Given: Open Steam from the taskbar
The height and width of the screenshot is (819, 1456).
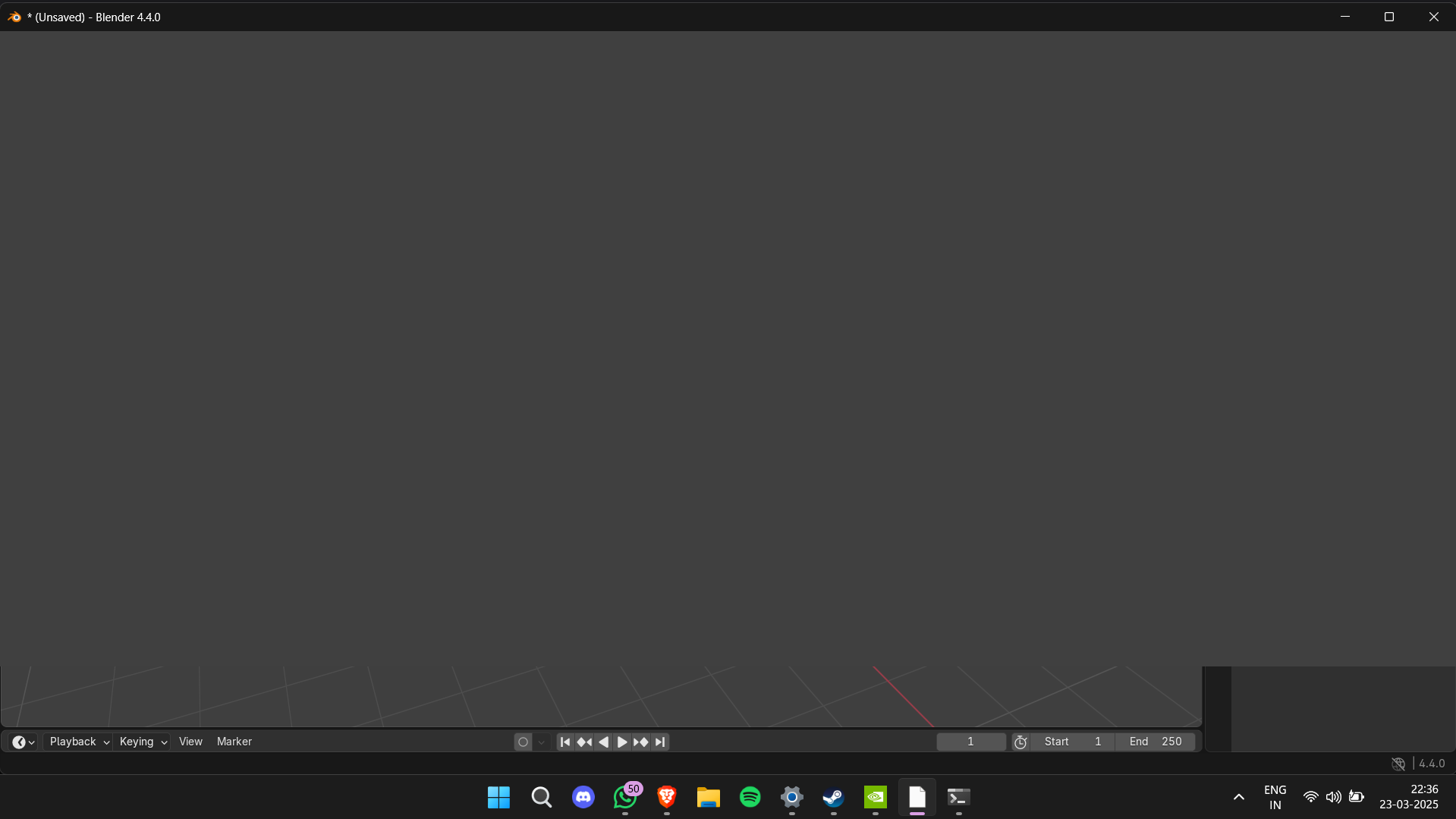Looking at the screenshot, I should click(834, 797).
